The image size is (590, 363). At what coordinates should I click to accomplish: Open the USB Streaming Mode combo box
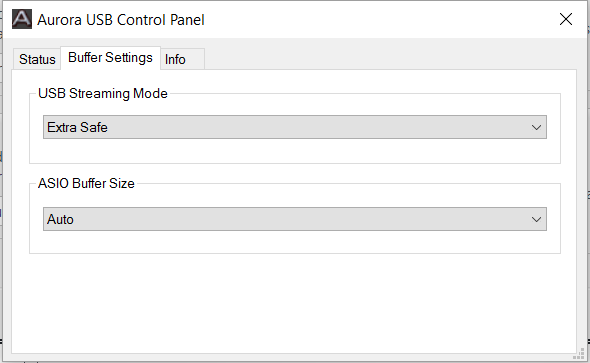pos(295,127)
